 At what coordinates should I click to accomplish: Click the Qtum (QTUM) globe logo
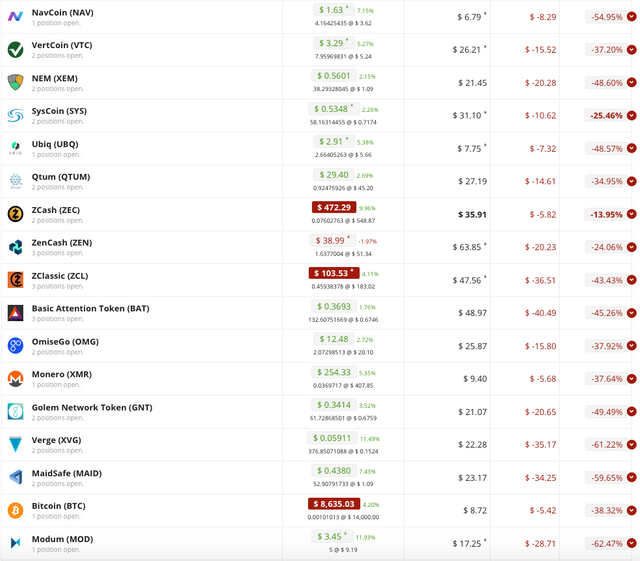[x=16, y=181]
